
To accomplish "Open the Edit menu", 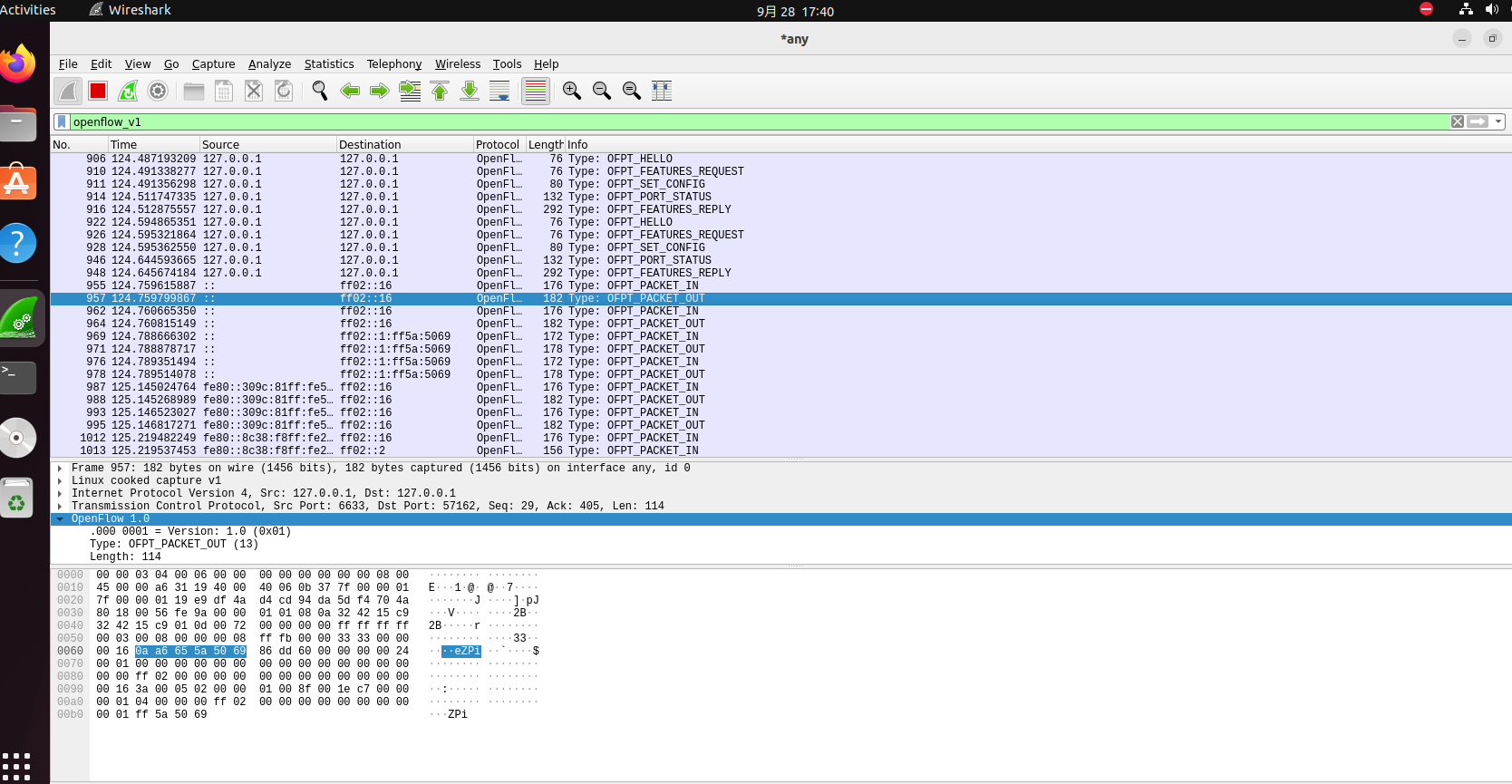I will (101, 64).
